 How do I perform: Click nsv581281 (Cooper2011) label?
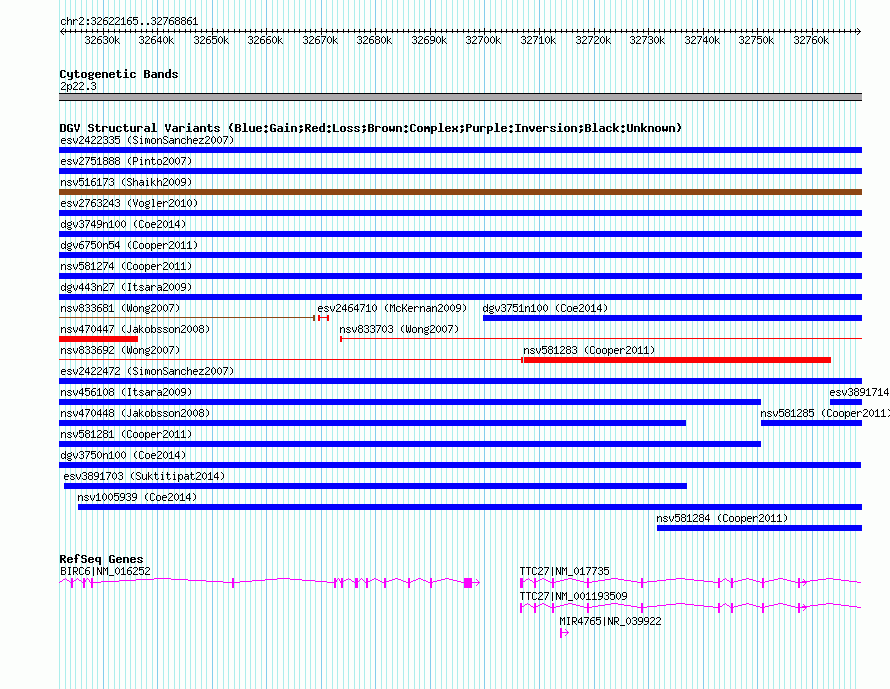pos(126,434)
